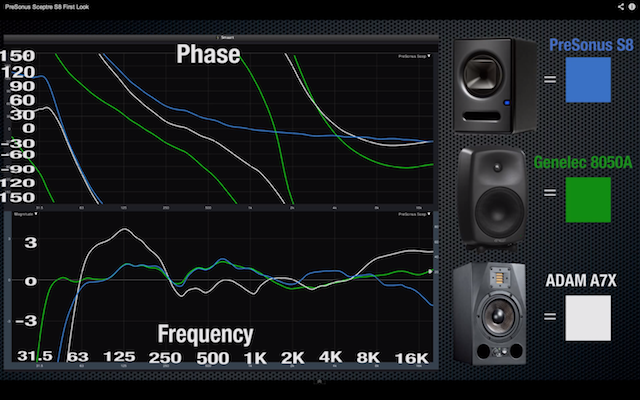Screen dimensions: 640x400
Task: Click the '125' frequency axis label
Action: tap(119, 357)
